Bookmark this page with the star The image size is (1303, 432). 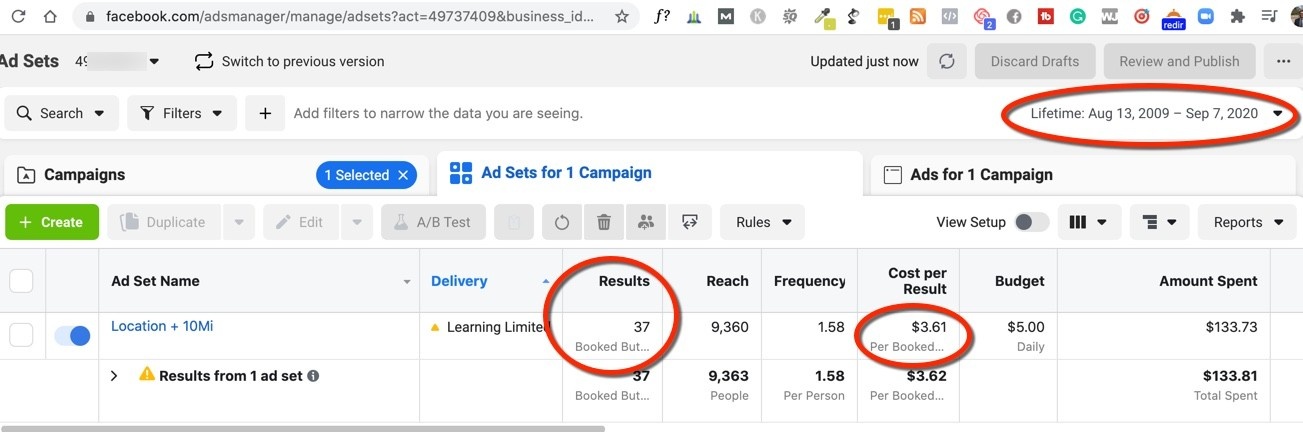click(622, 17)
